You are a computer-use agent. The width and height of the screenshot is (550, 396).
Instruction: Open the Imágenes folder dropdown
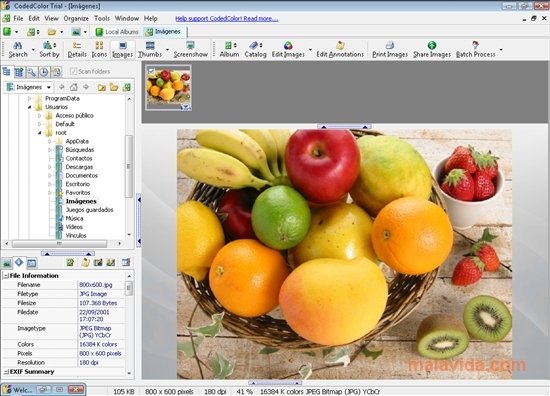point(49,87)
